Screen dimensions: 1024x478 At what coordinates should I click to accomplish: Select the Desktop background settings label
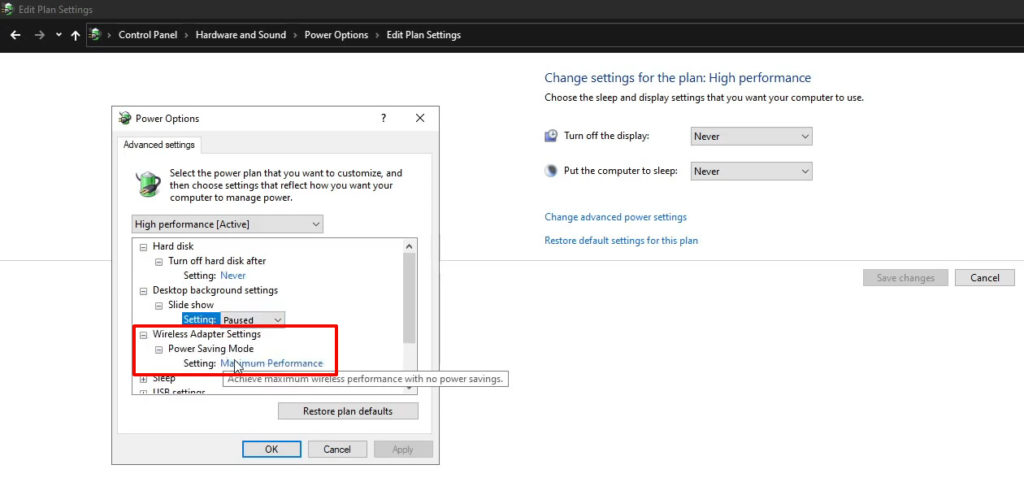click(216, 291)
